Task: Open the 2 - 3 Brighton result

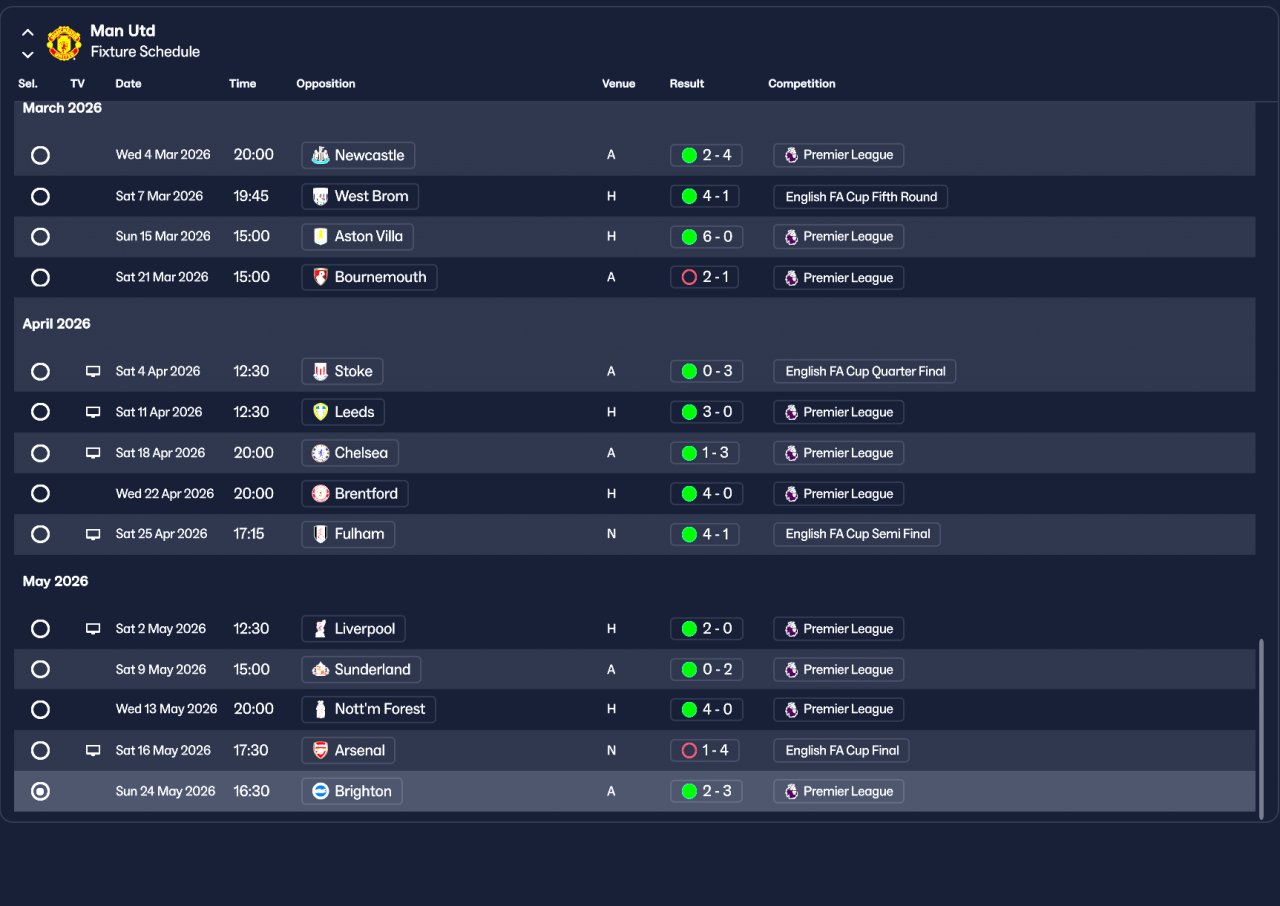Action: click(x=706, y=791)
